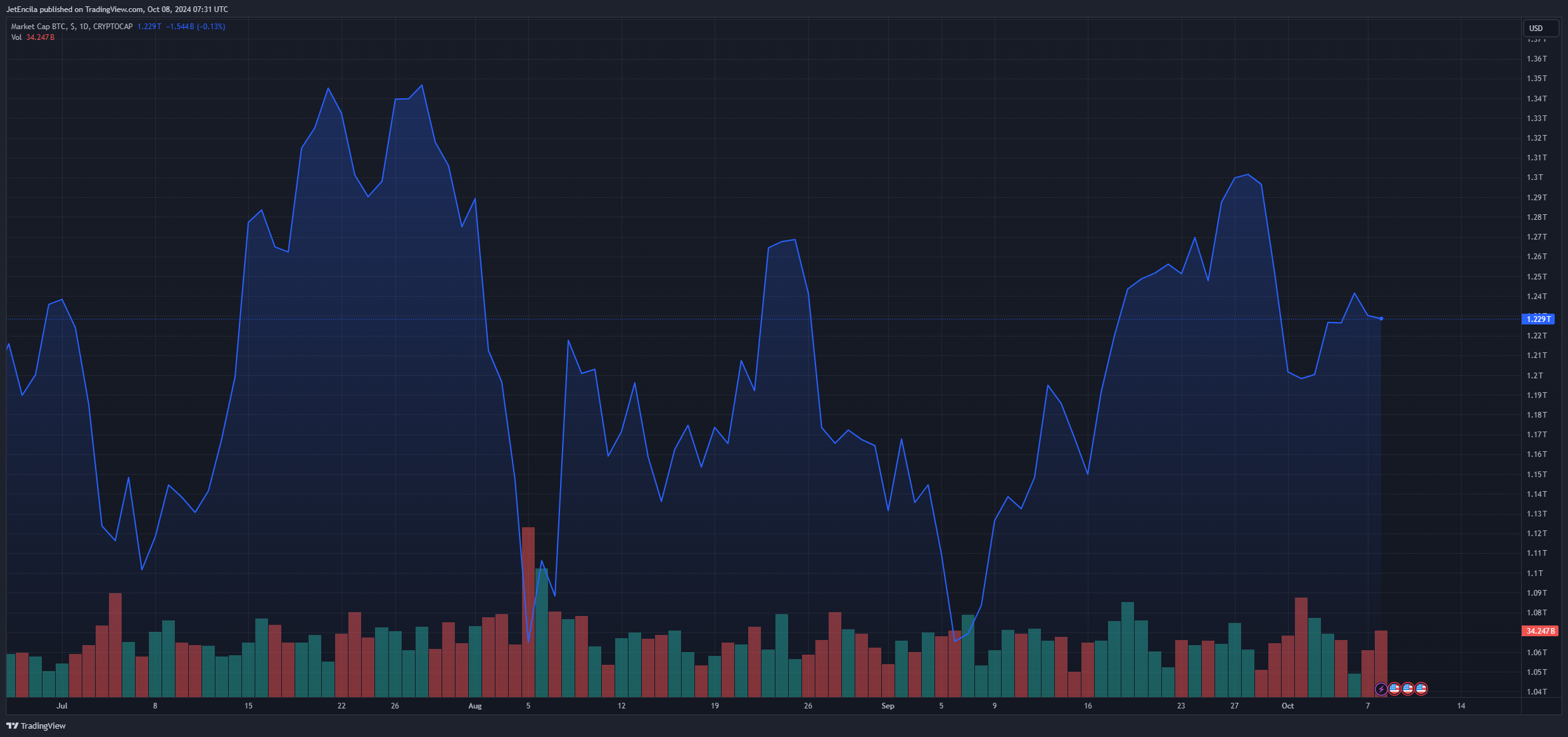1568x737 pixels.
Task: Click the red 34.247 B volume axis label
Action: pyautogui.click(x=1539, y=631)
